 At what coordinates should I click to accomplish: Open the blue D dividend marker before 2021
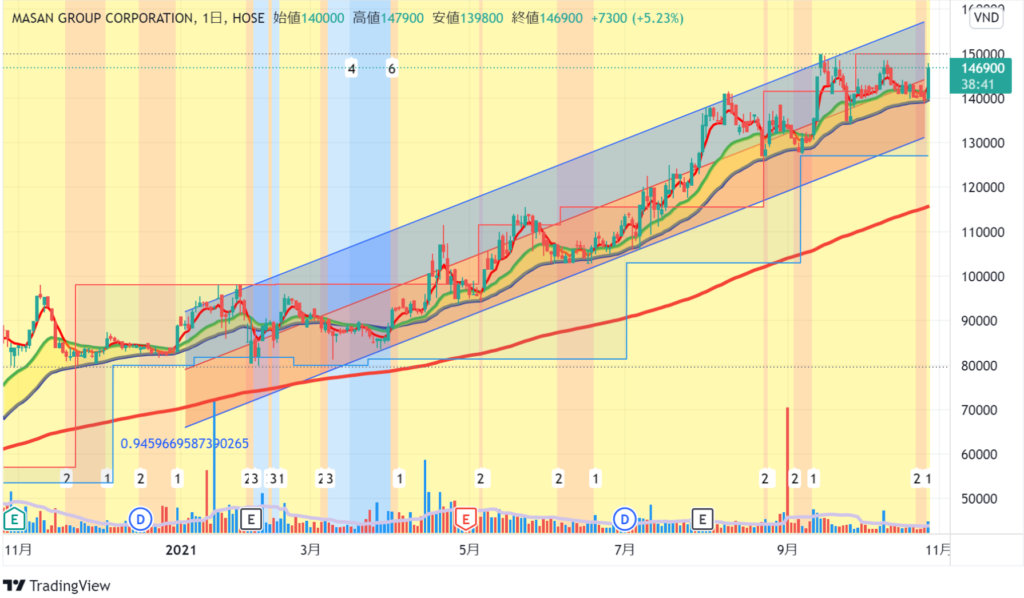[140, 520]
